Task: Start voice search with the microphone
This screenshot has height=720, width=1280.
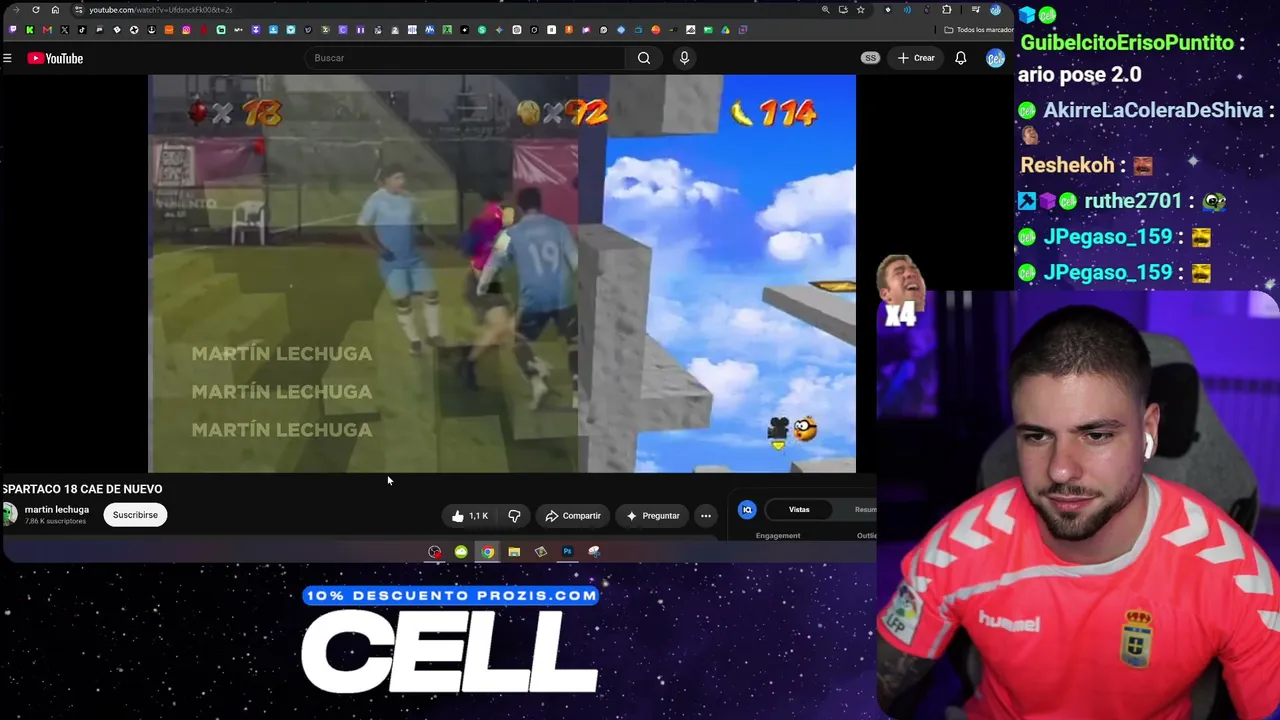Action: coord(684,58)
